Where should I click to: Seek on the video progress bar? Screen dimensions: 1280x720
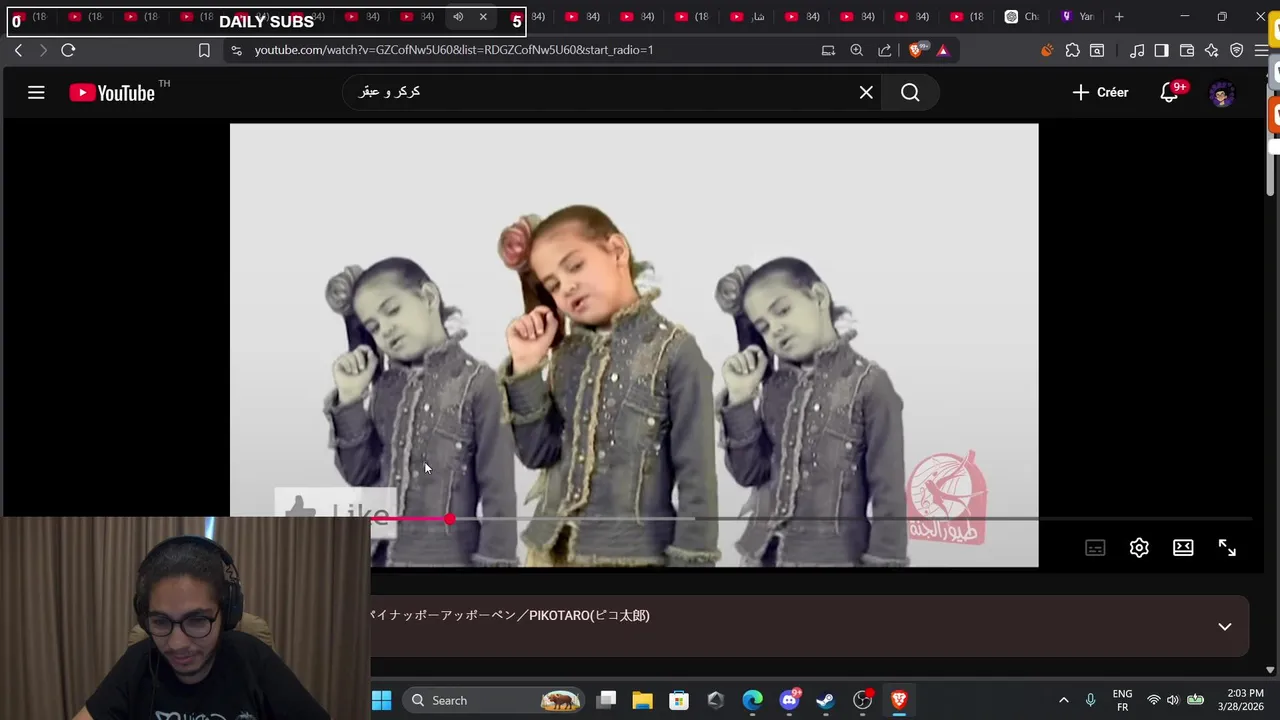pyautogui.click(x=810, y=519)
